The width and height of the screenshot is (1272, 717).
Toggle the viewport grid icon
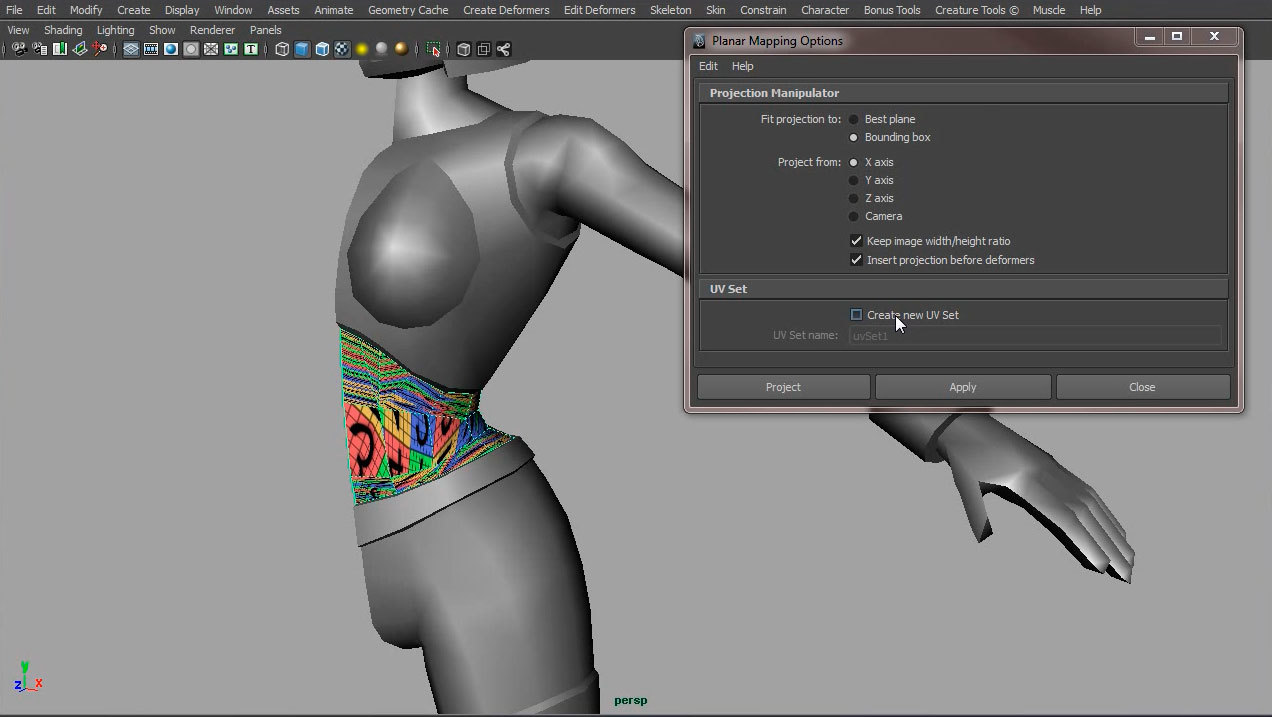[x=131, y=49]
